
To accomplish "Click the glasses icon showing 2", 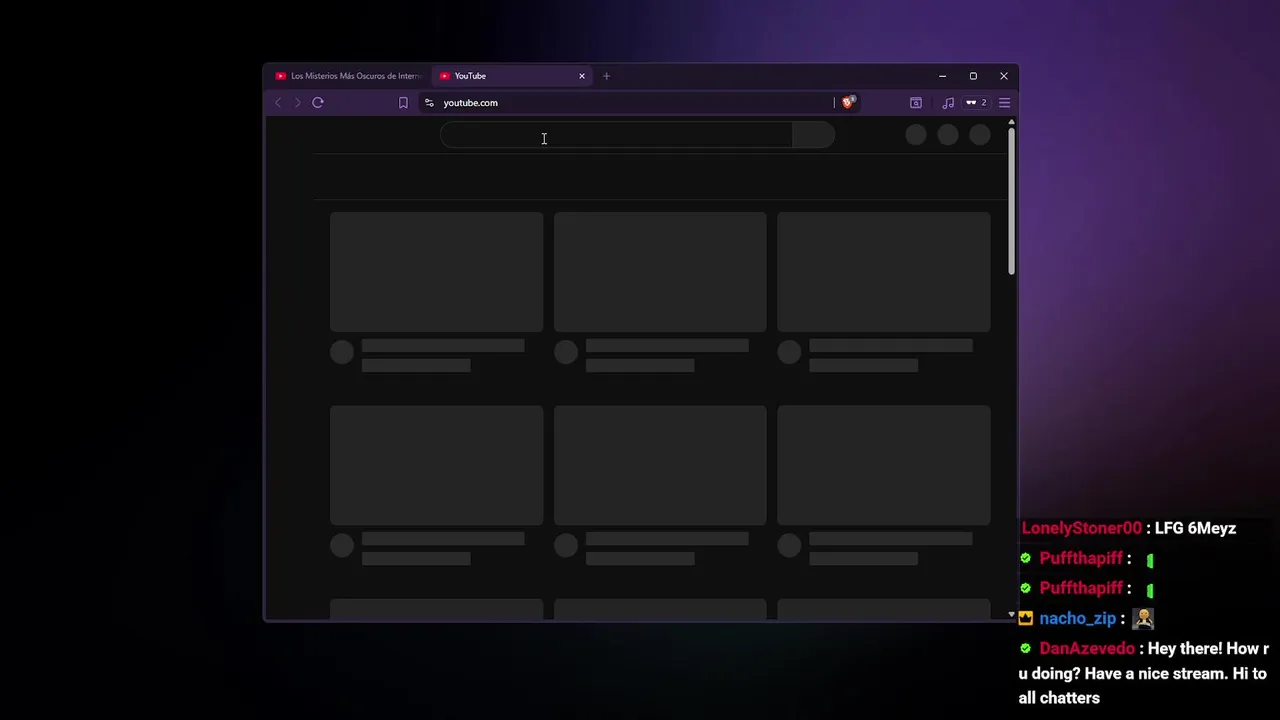I will (x=976, y=102).
